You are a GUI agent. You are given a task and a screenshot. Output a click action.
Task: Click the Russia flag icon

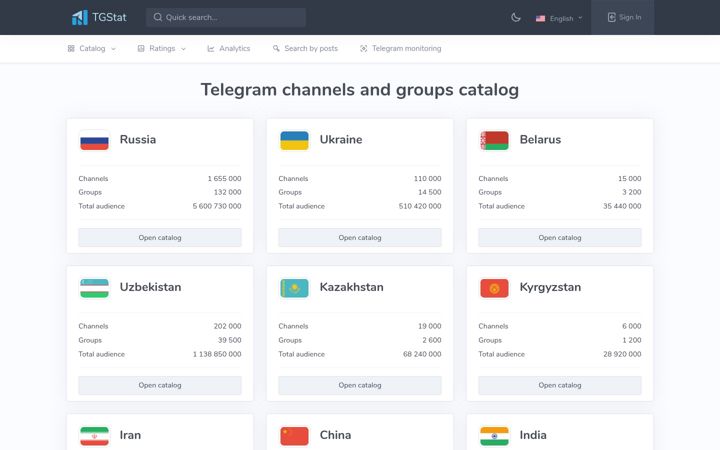tap(95, 141)
